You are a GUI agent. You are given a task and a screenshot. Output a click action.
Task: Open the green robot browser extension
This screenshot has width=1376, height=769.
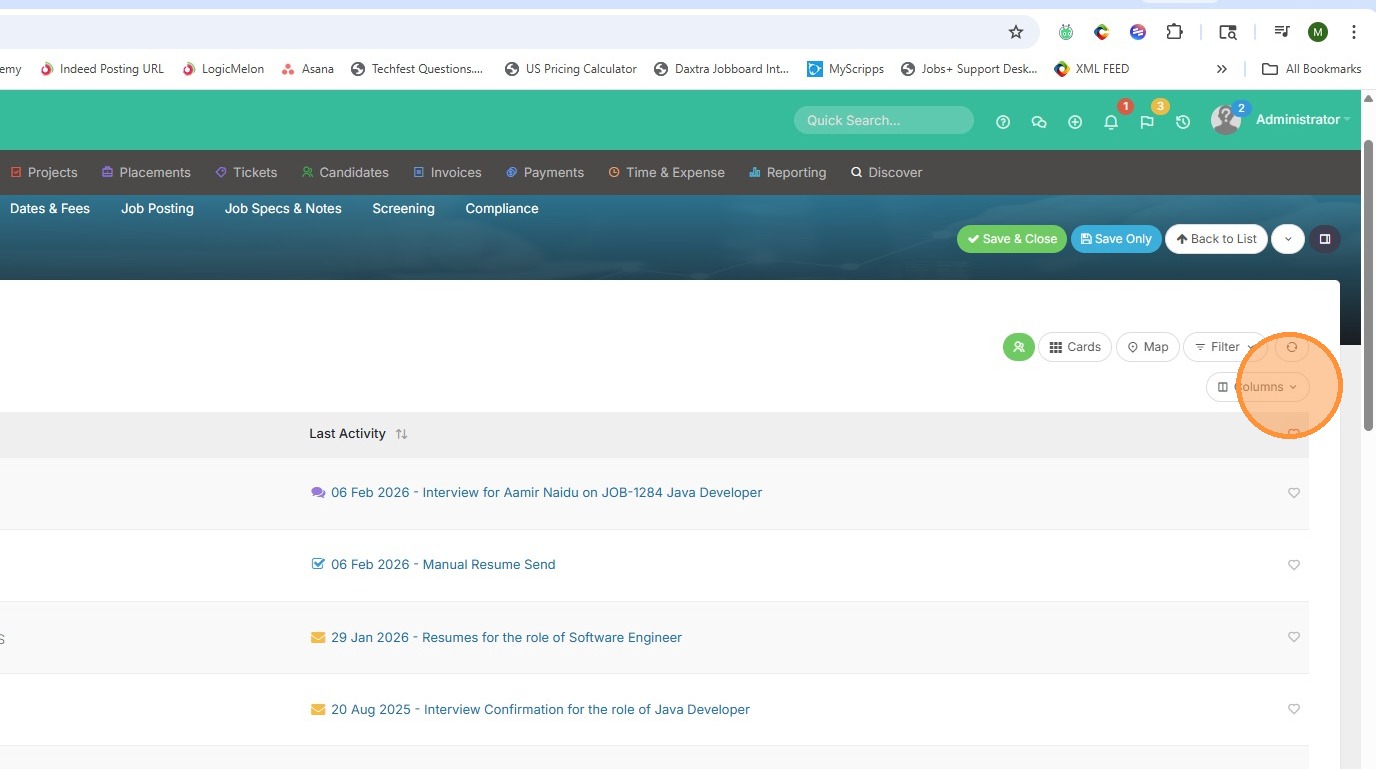pyautogui.click(x=1067, y=32)
